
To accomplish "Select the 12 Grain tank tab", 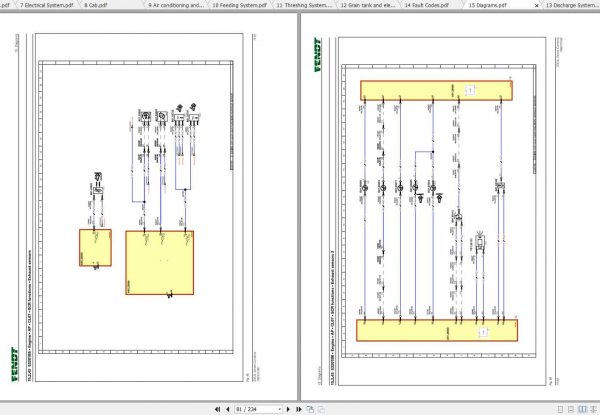I will coord(367,5).
